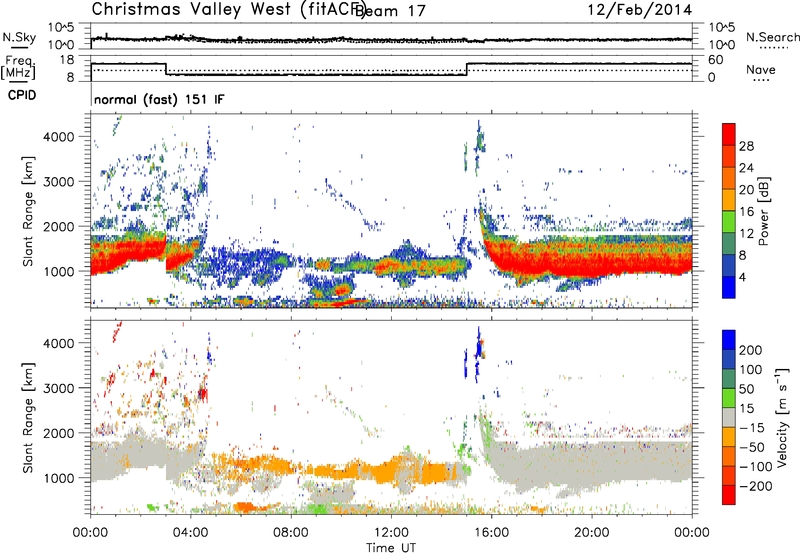800x554 pixels.
Task: Click the light green Velocity color bar segment between 15 and 50
Action: click(x=729, y=398)
